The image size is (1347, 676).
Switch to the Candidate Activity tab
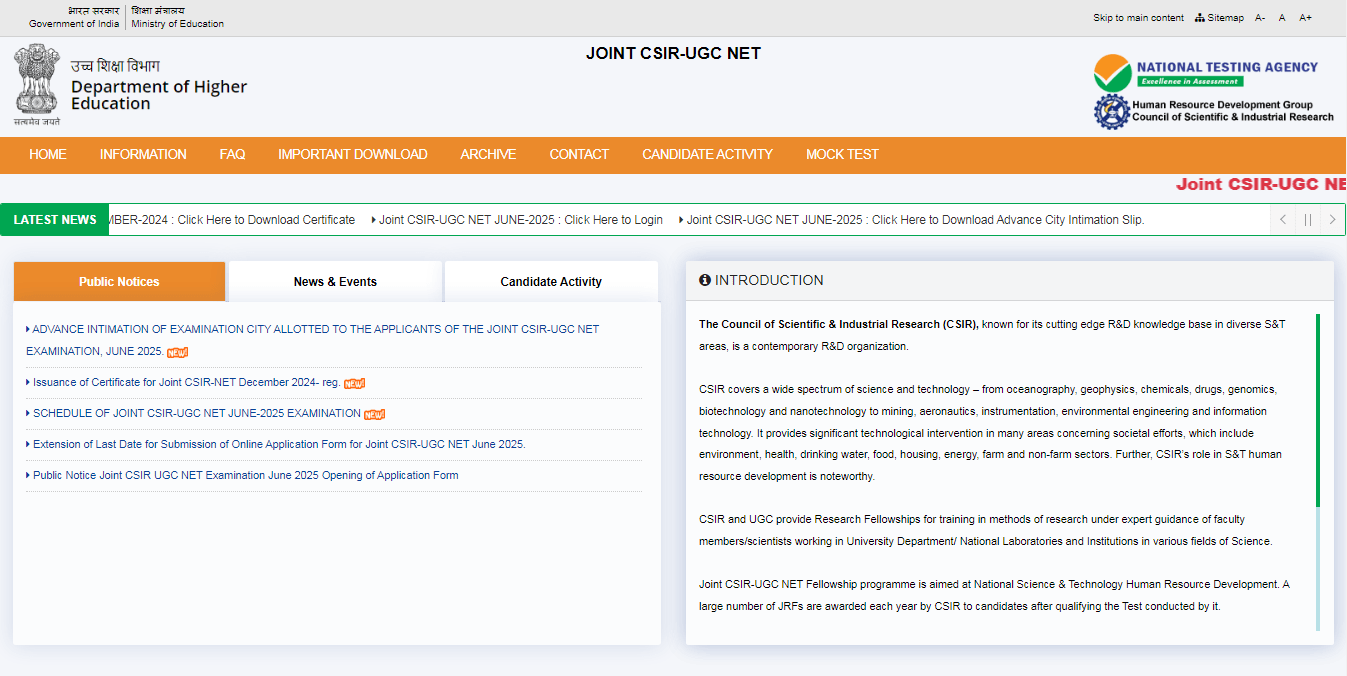[x=551, y=282]
